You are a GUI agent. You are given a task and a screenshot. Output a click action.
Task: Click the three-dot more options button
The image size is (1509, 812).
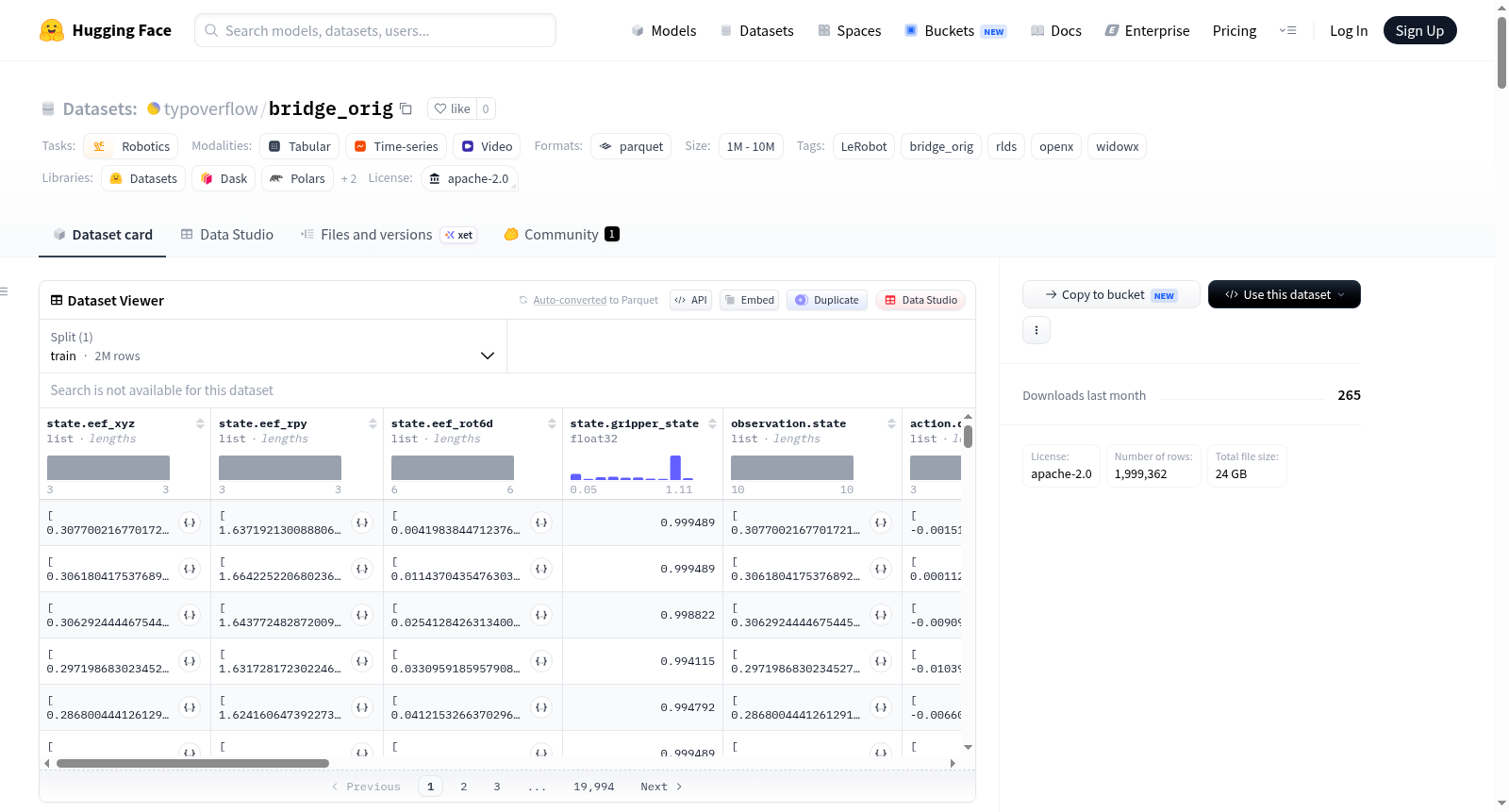(x=1036, y=330)
